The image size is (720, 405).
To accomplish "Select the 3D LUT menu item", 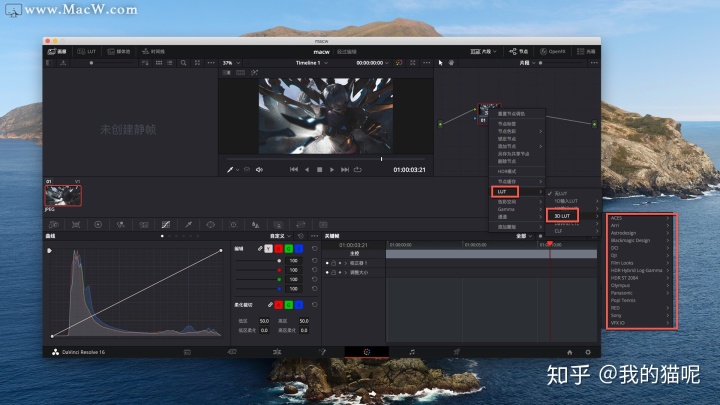I will tap(562, 216).
